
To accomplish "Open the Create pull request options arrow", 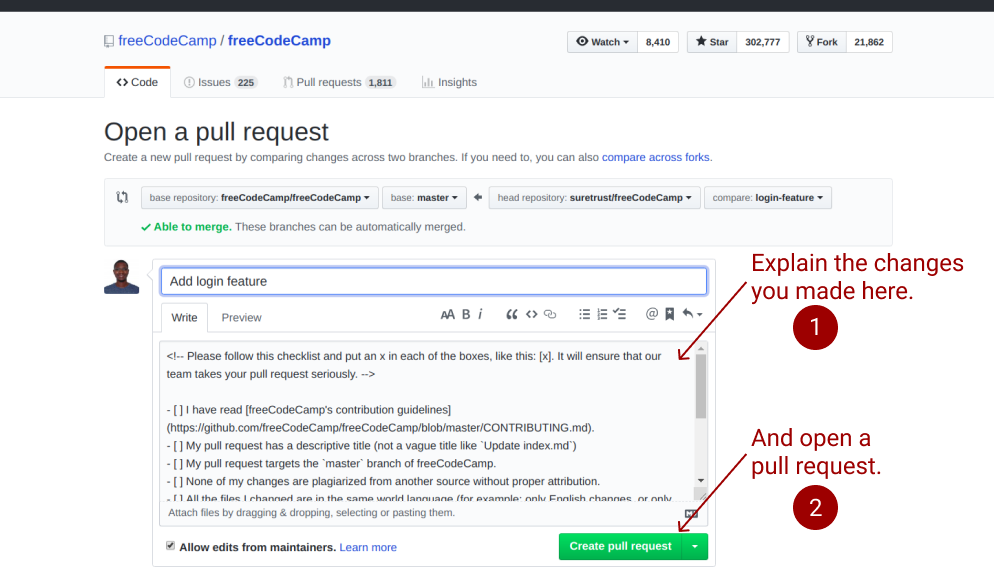I will click(x=695, y=546).
